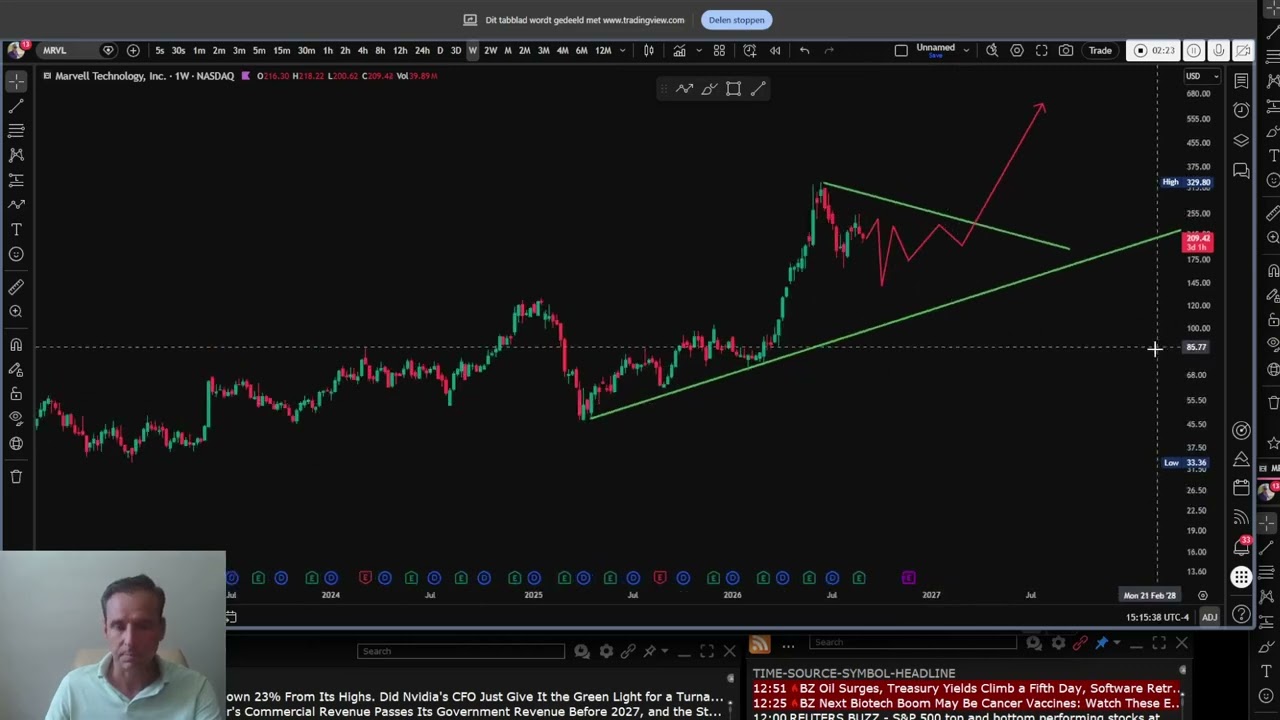The image size is (1280, 720).
Task: Open chart settings hexagon icon
Action: click(x=1017, y=50)
